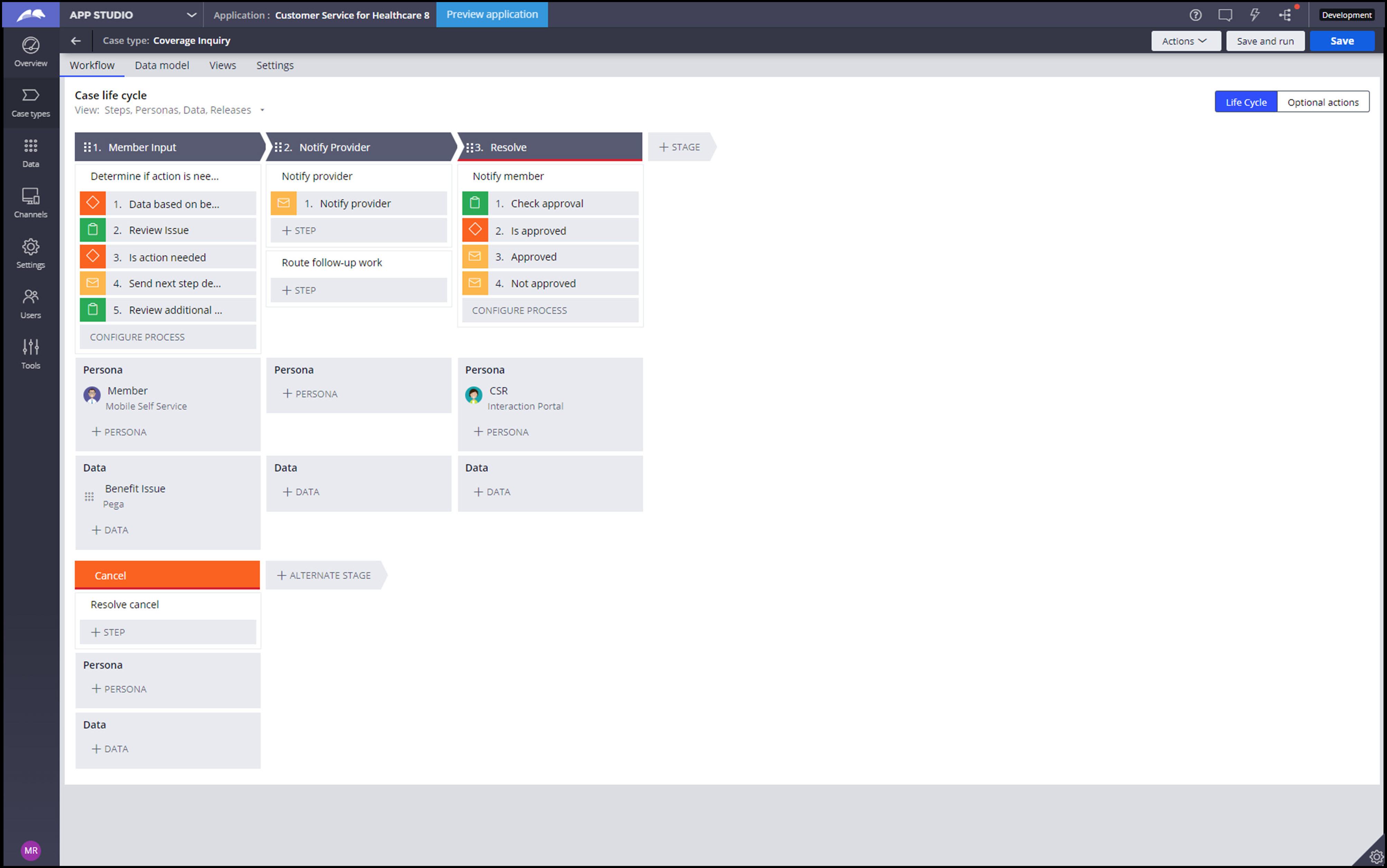Add a new stage with + STAGE
The image size is (1387, 868).
click(679, 147)
